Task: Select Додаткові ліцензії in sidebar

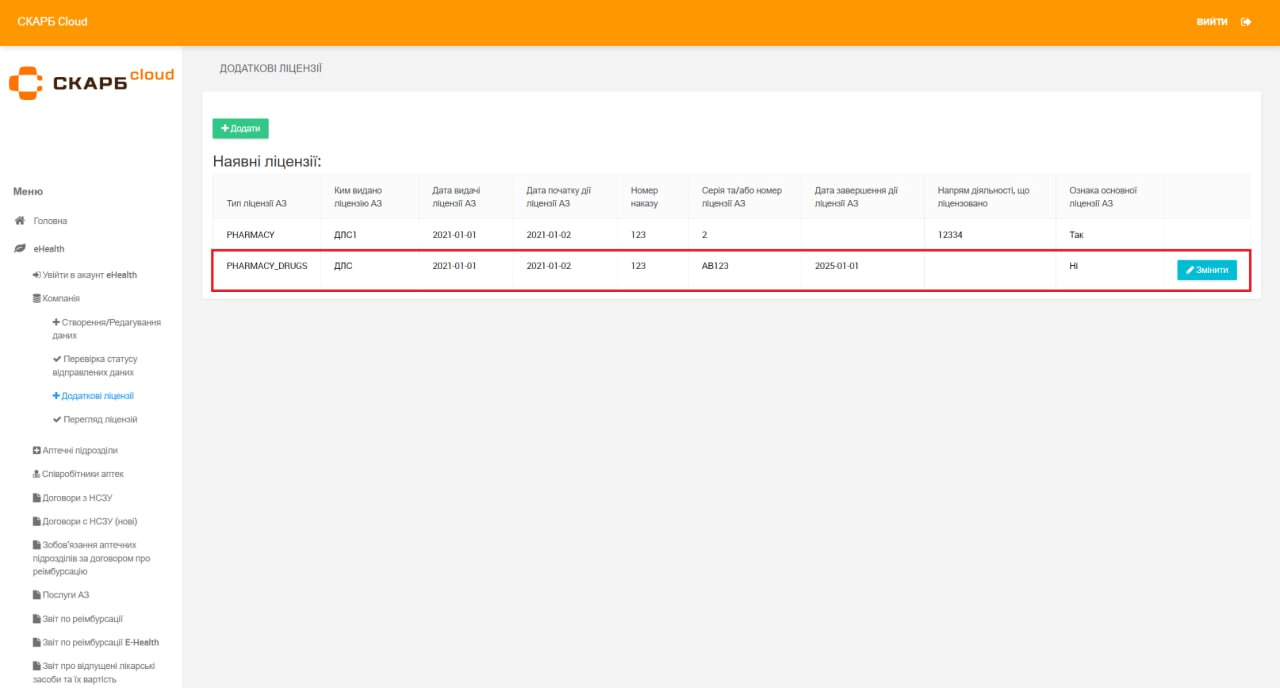Action: pyautogui.click(x=97, y=396)
